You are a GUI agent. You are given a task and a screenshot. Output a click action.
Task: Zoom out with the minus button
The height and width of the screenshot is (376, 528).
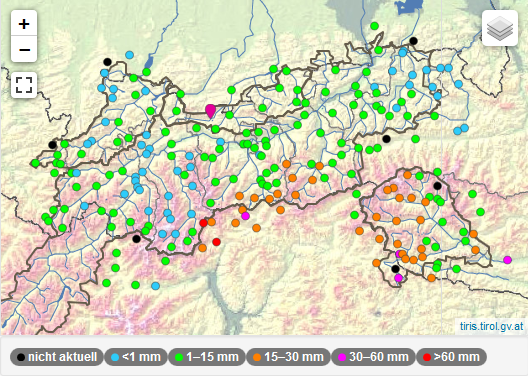(24, 49)
